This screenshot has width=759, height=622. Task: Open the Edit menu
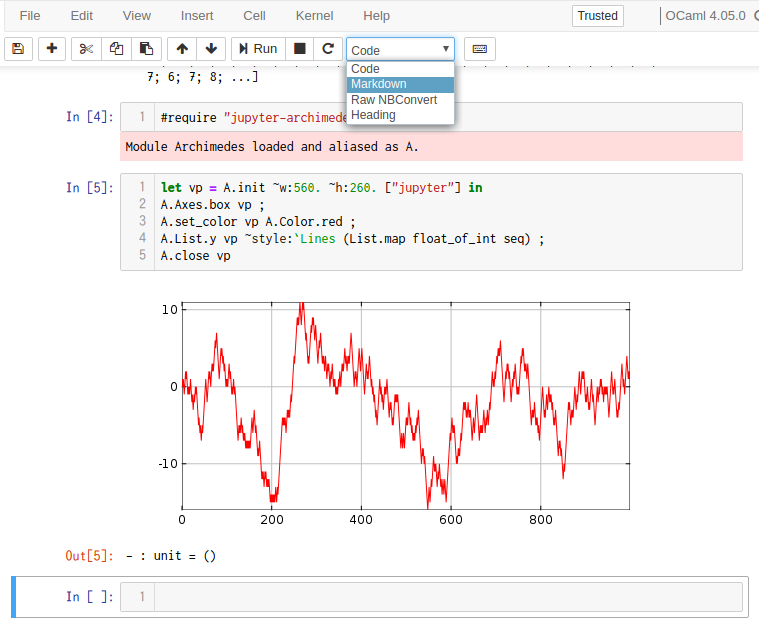click(x=82, y=16)
